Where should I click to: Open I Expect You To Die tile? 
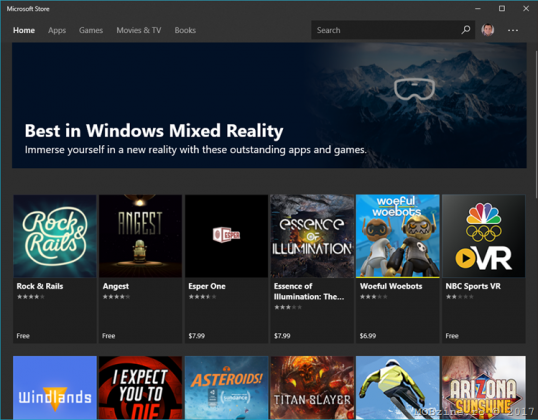[140, 387]
